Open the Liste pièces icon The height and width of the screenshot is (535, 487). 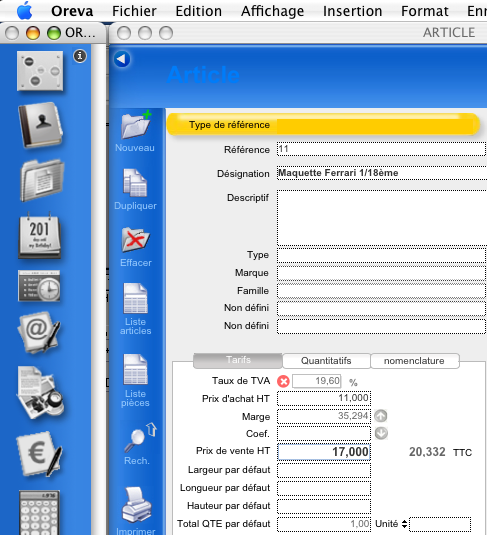[x=135, y=370]
